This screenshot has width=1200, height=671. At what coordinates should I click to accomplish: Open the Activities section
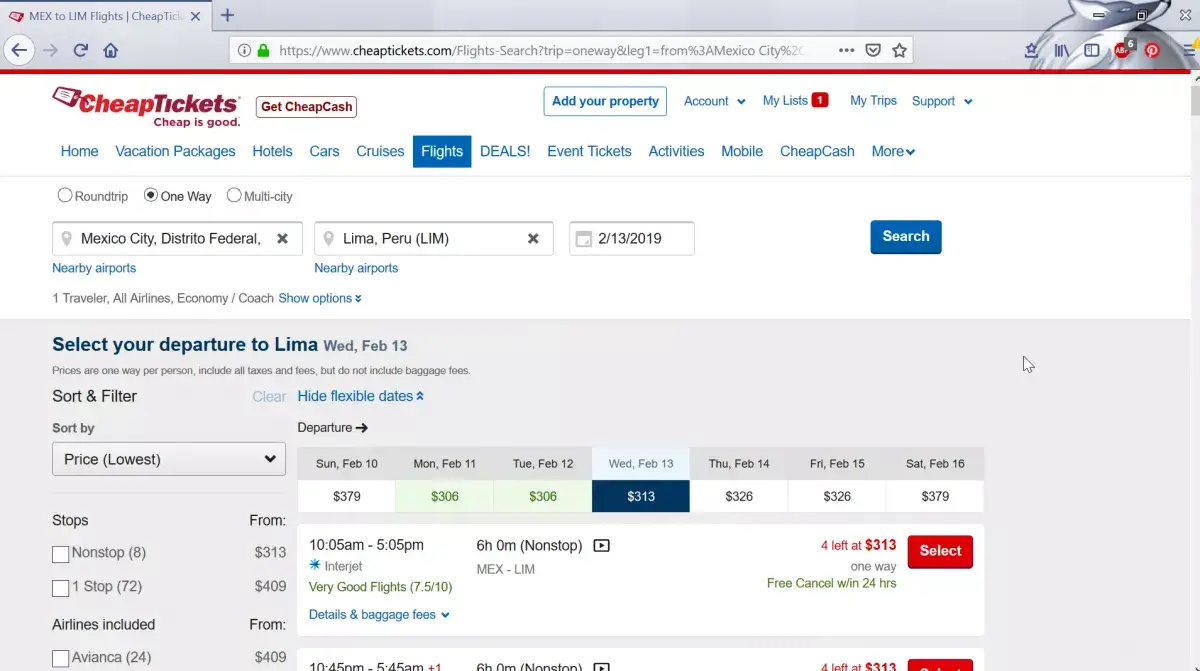pos(676,151)
